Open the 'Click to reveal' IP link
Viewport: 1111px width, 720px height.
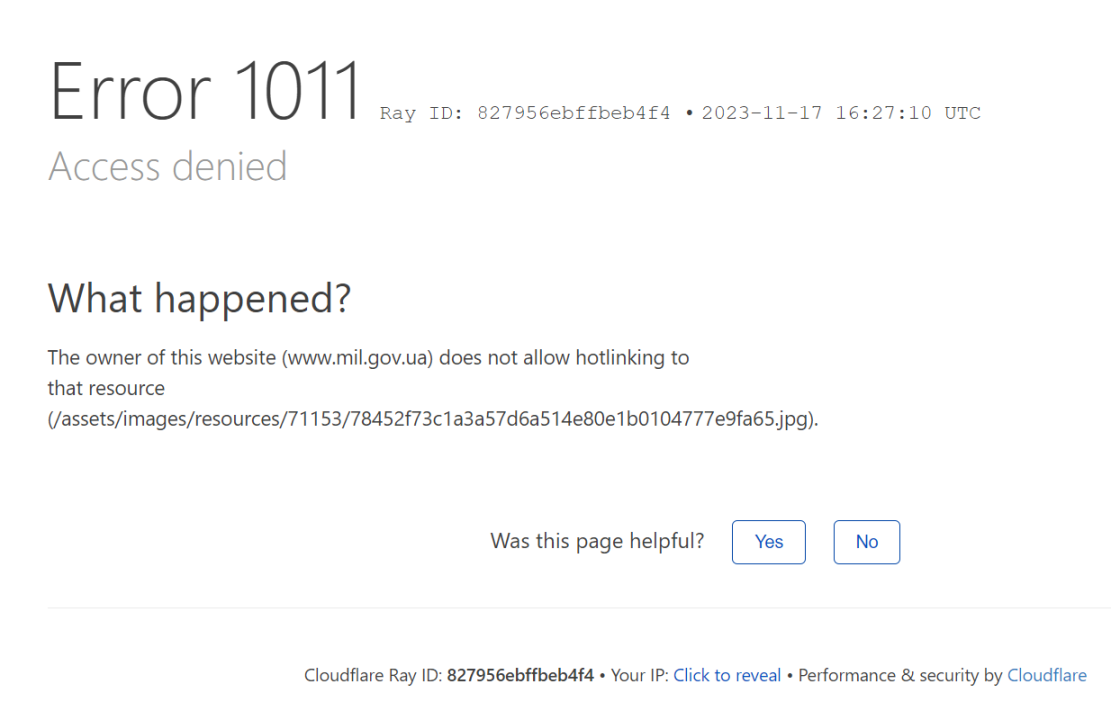point(727,676)
